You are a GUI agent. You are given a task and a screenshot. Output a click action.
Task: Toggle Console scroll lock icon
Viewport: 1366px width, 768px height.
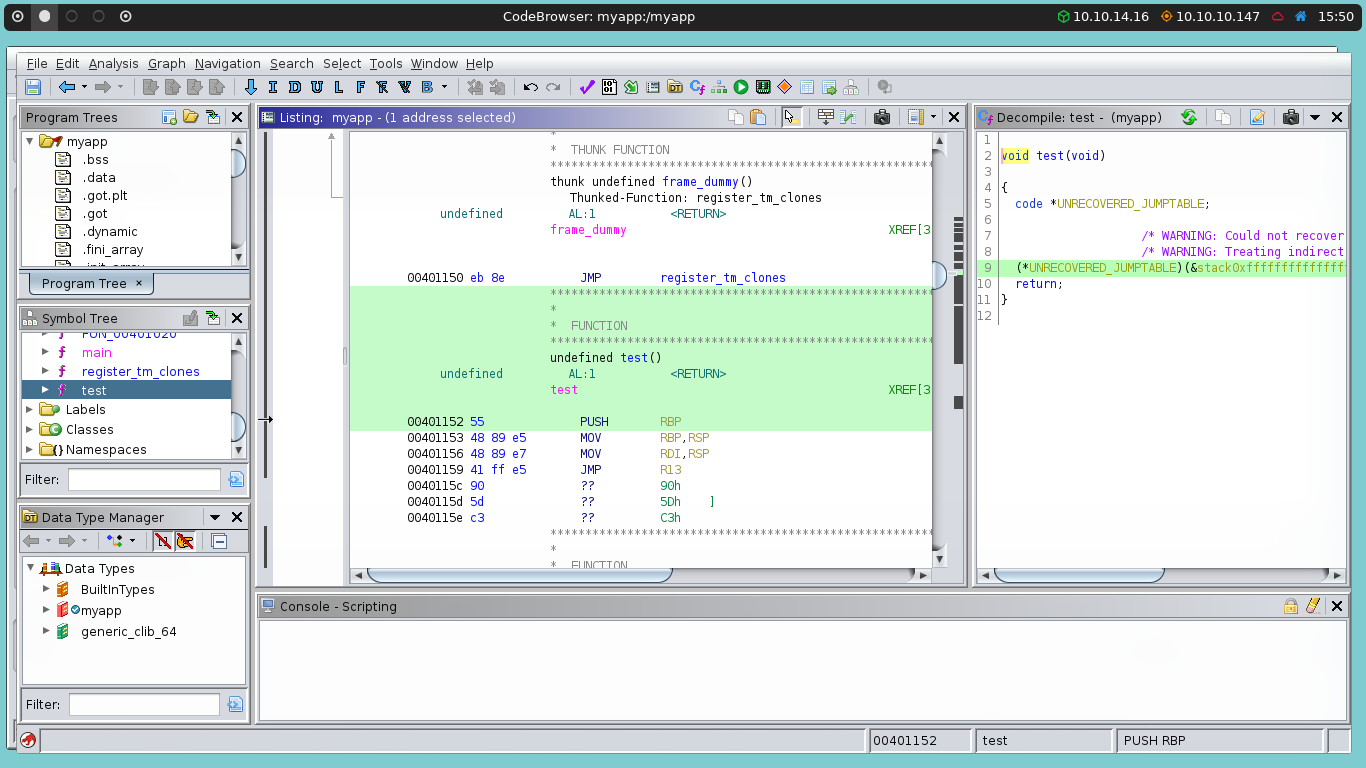[1291, 606]
